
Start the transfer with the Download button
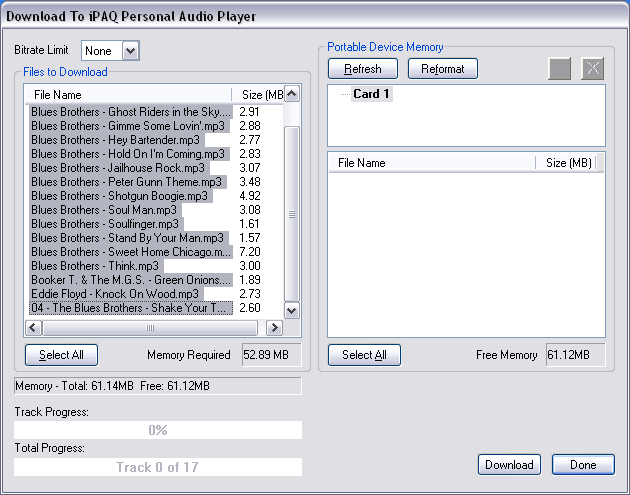(509, 464)
